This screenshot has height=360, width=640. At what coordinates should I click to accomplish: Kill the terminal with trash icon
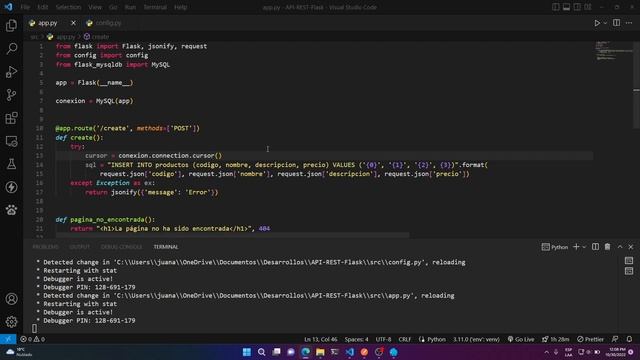tap(607, 247)
